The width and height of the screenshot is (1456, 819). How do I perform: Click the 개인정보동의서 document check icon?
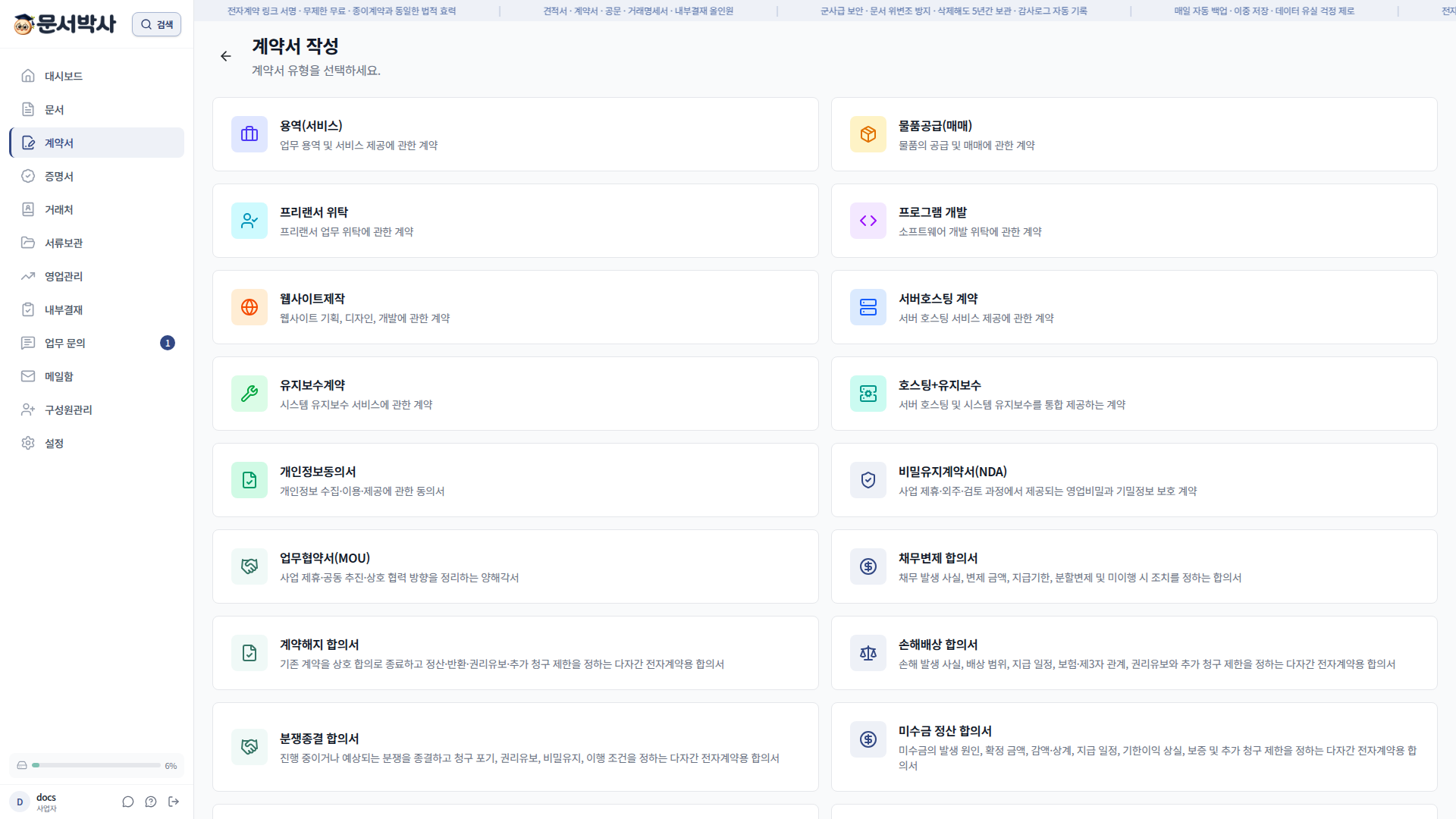point(249,480)
